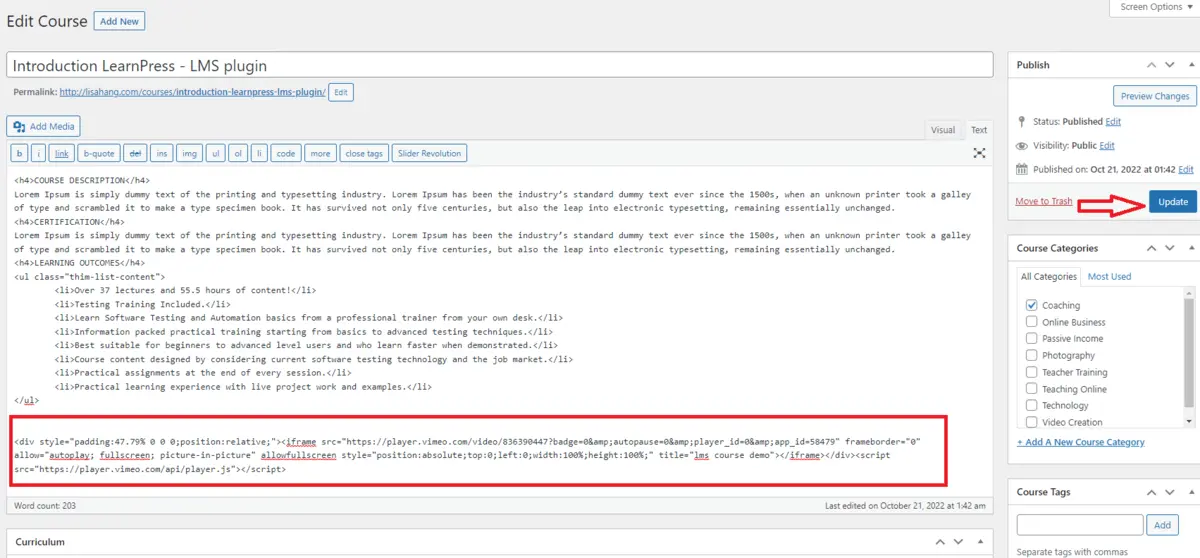Insert list item with li button

[259, 153]
